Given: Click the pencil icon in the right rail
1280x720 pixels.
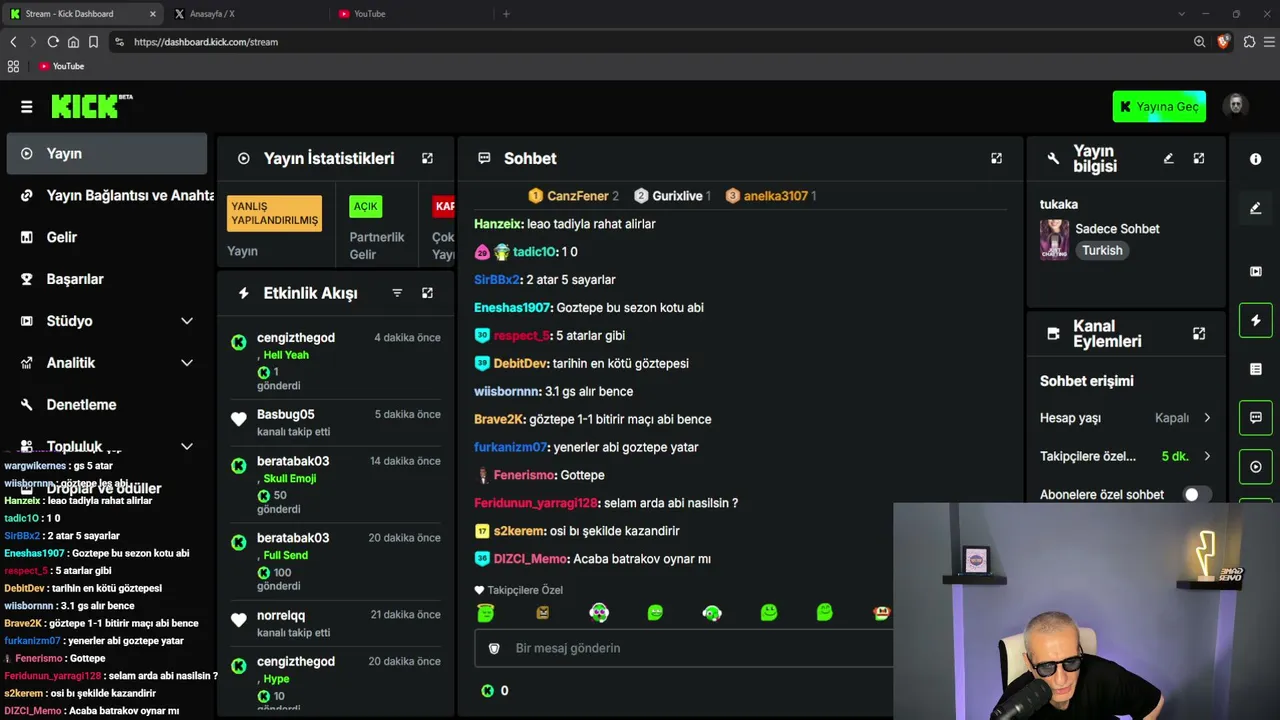Looking at the screenshot, I should (x=1256, y=208).
